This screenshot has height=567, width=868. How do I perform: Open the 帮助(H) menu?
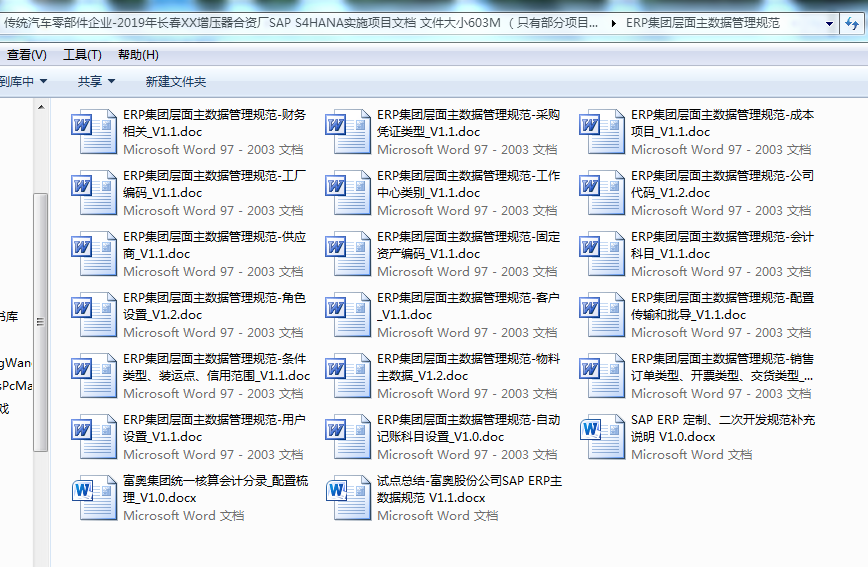coord(138,55)
